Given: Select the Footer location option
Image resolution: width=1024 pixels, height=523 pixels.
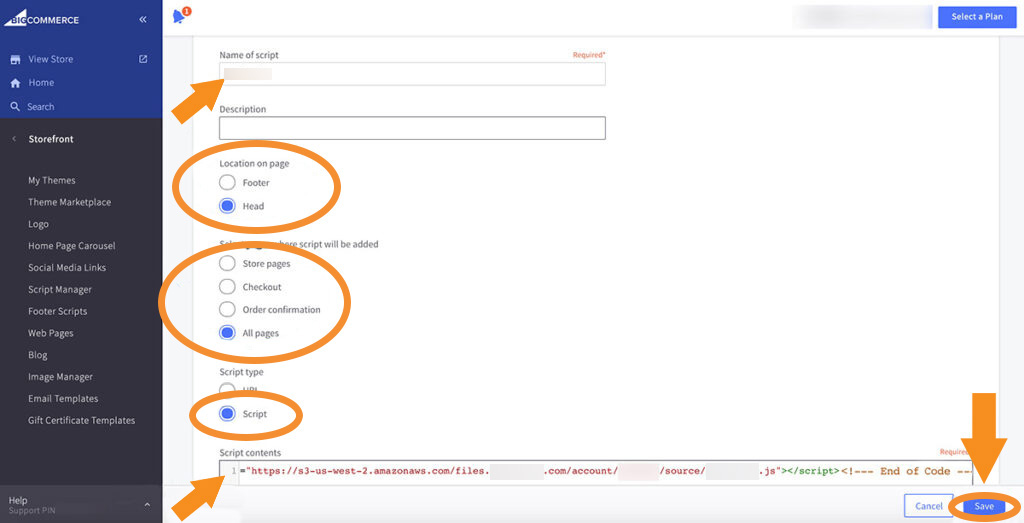Looking at the screenshot, I should [x=227, y=183].
